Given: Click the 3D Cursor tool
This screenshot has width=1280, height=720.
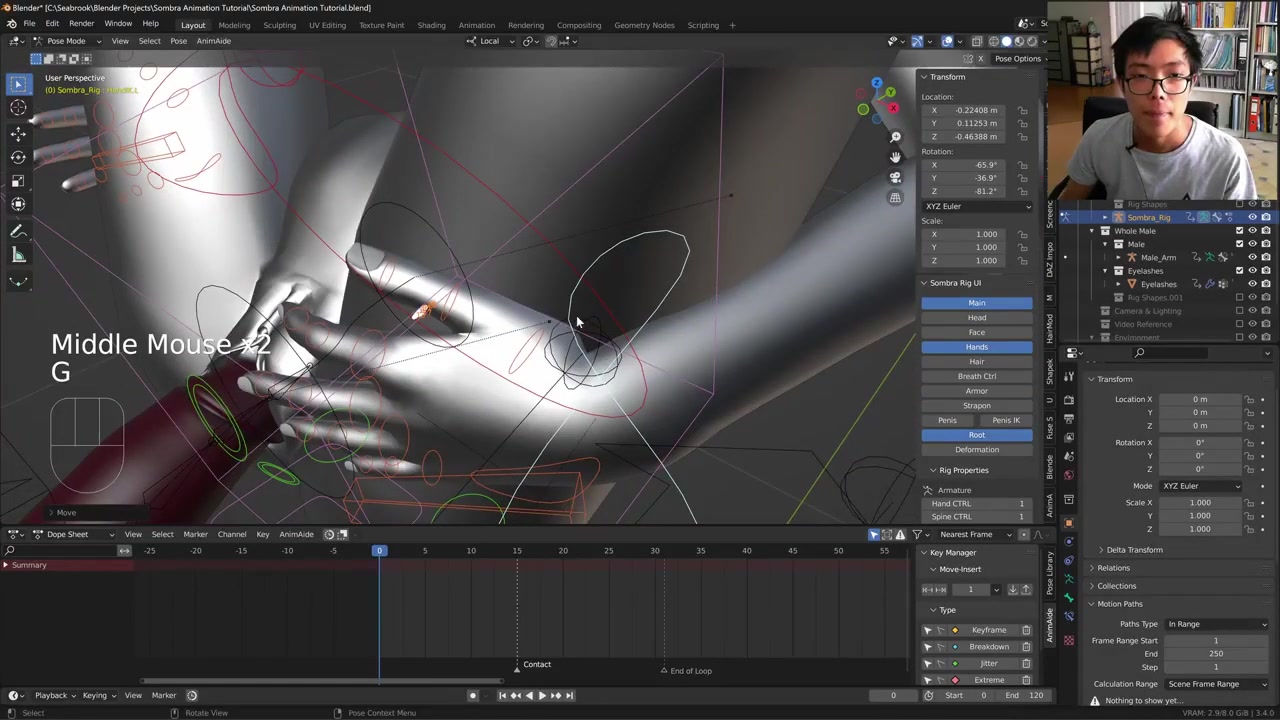Looking at the screenshot, I should point(18,108).
